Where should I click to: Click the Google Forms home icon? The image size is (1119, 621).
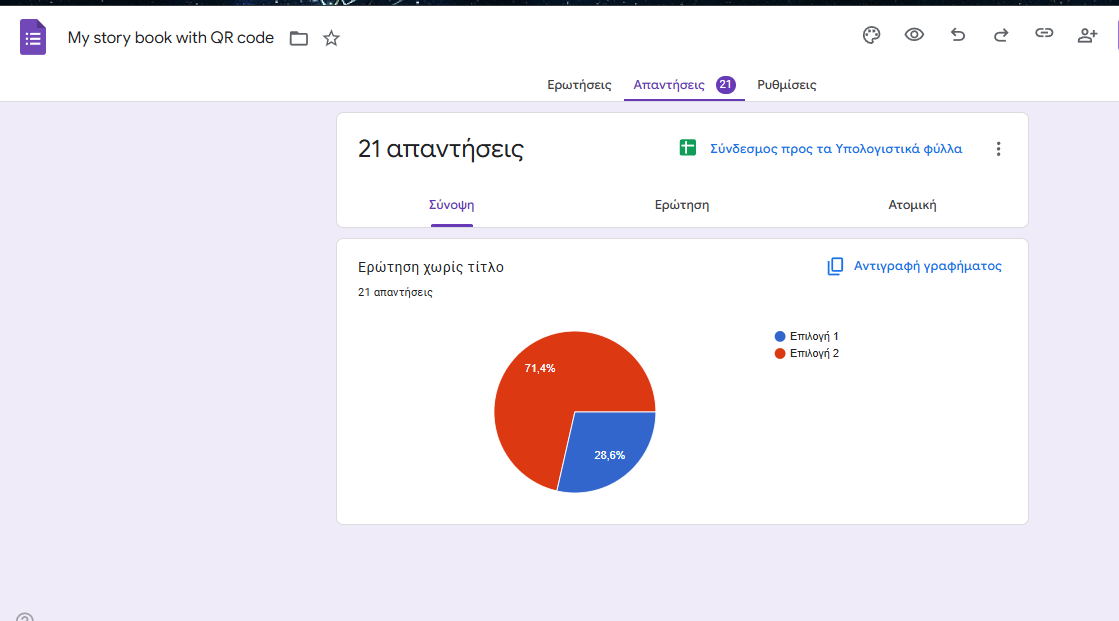(x=33, y=38)
